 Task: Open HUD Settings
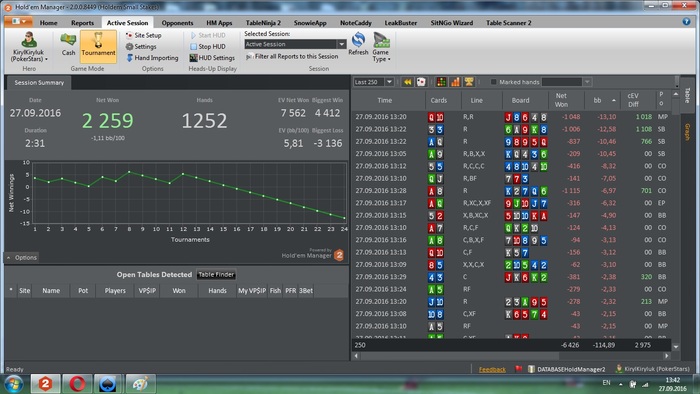point(212,58)
